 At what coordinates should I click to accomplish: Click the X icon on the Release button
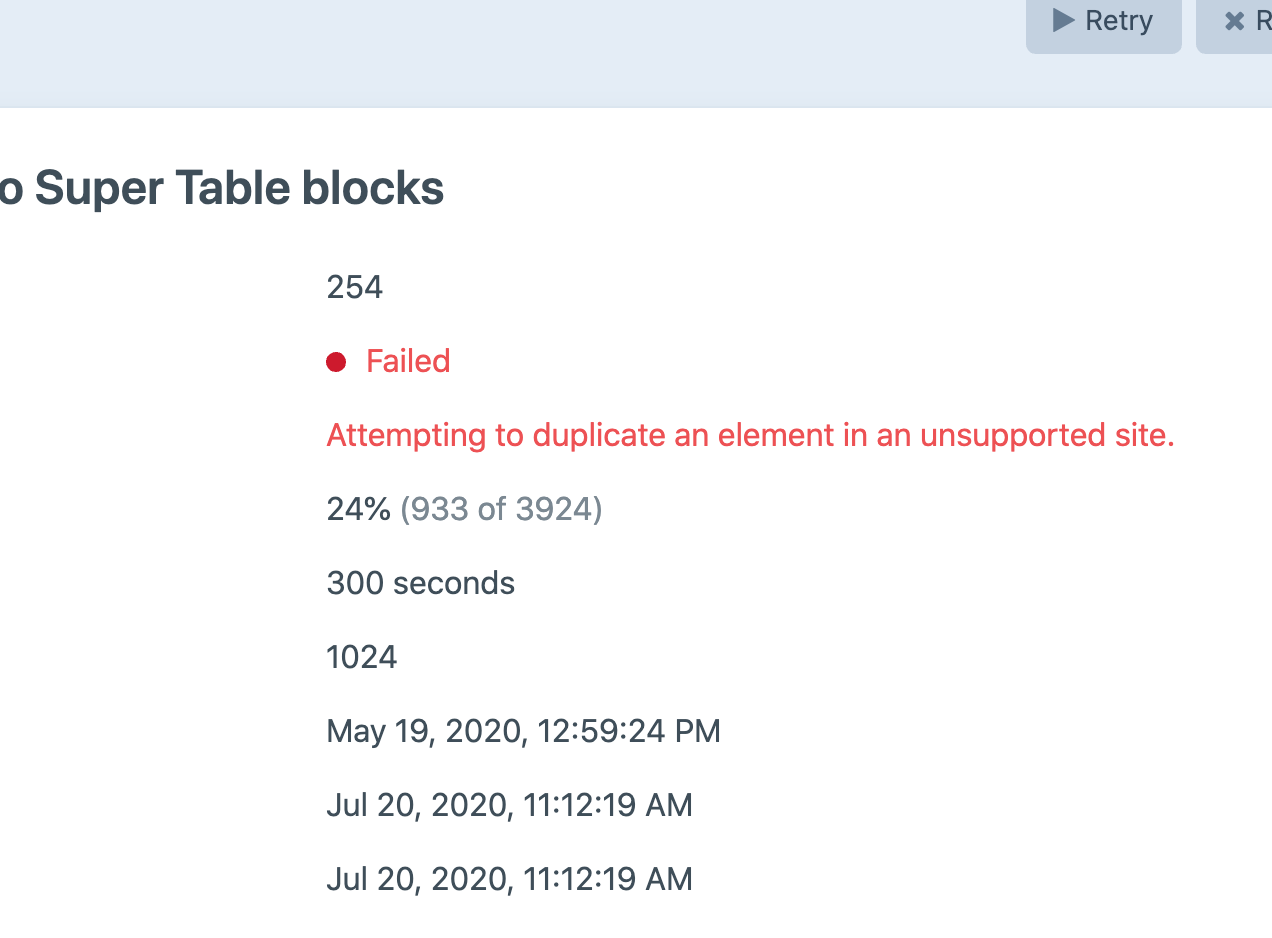[x=1236, y=20]
